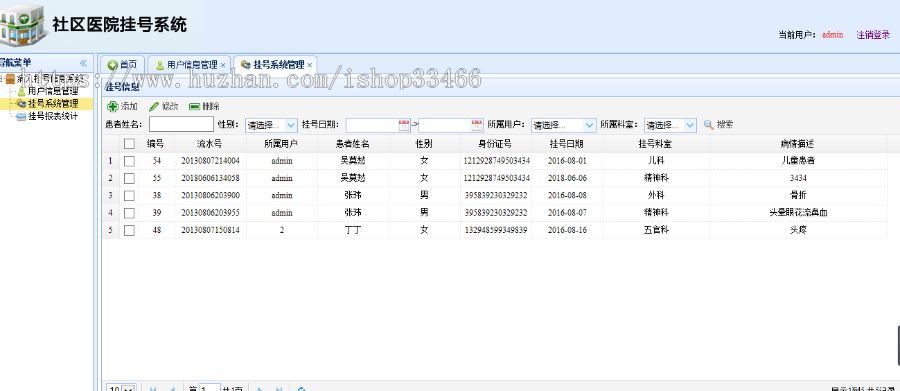The image size is (900, 391).
Task: Click the 儿童患者 description cell
Action: tap(798, 161)
